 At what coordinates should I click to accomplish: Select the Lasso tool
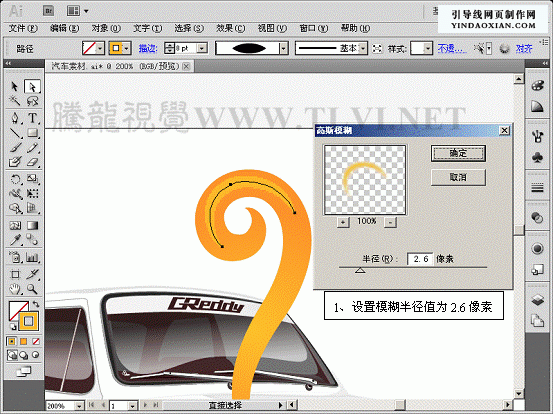pos(32,101)
